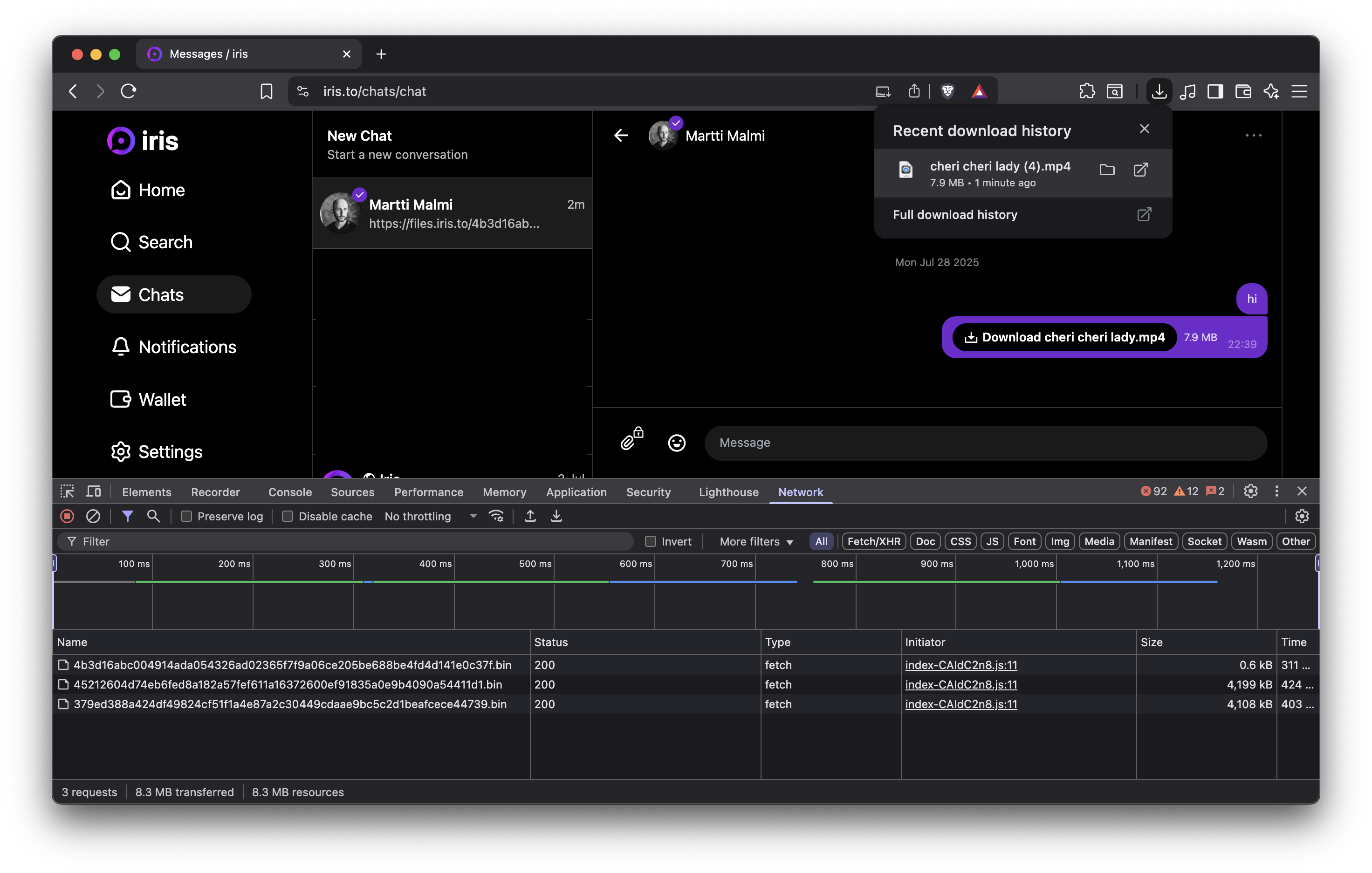Open site settings icon in address bar
Image resolution: width=1372 pixels, height=873 pixels.
pyautogui.click(x=303, y=91)
